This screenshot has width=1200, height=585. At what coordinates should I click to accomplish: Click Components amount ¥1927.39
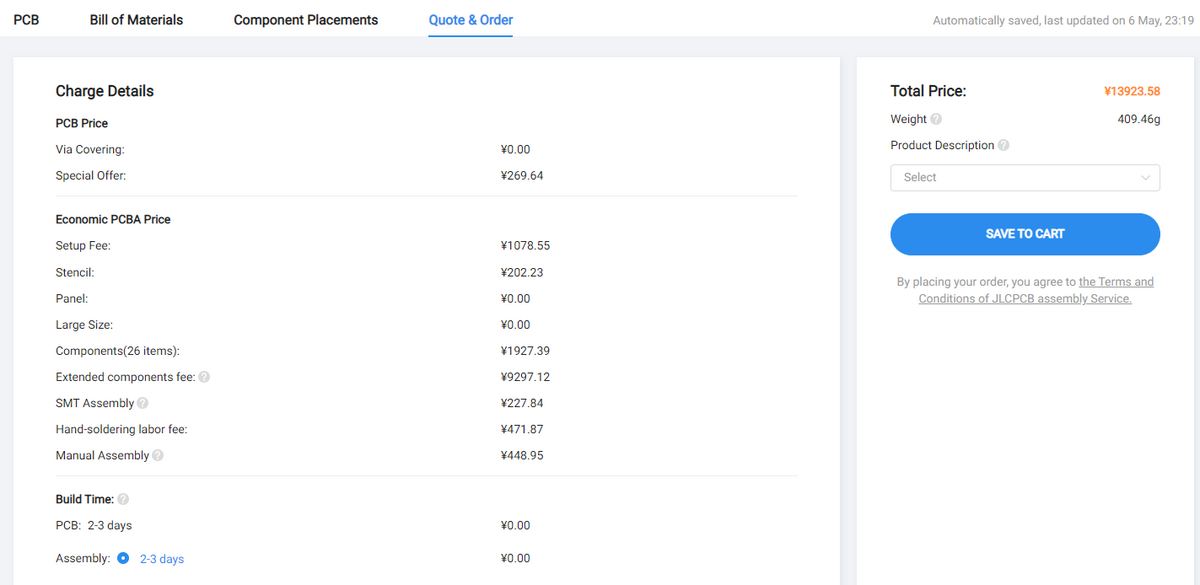(x=525, y=351)
